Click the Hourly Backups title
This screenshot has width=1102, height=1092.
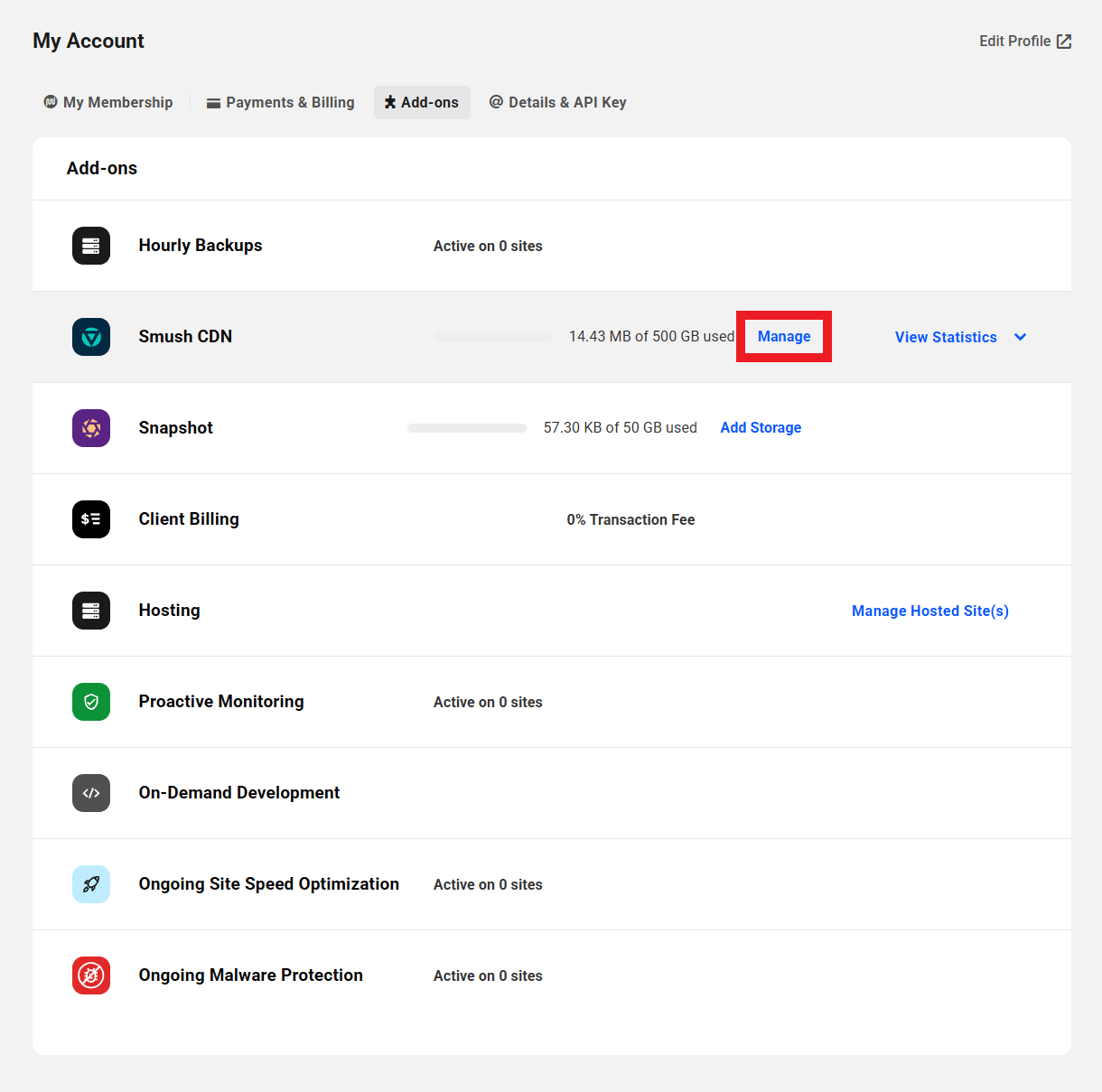pos(201,246)
